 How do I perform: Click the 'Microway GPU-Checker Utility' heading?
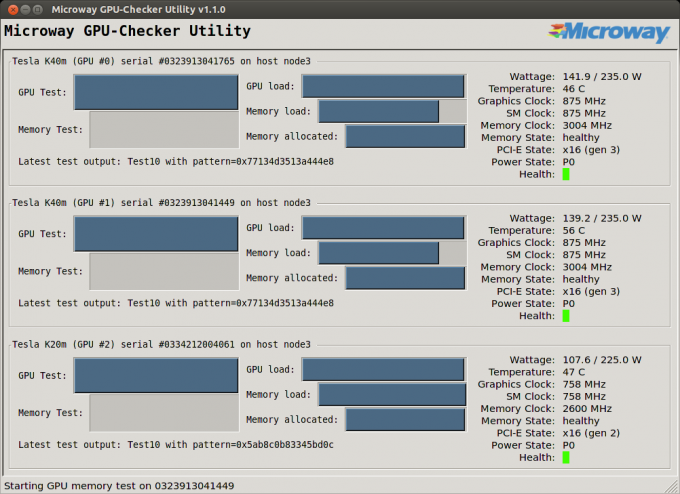(128, 31)
